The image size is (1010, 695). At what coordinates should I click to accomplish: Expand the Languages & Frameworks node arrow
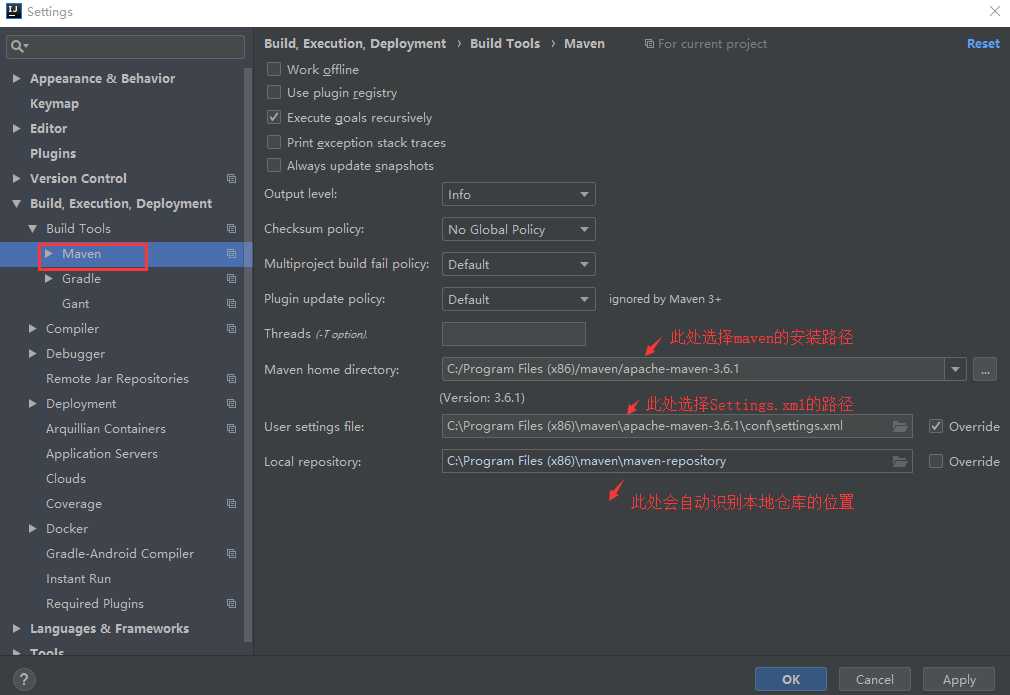[x=16, y=629]
